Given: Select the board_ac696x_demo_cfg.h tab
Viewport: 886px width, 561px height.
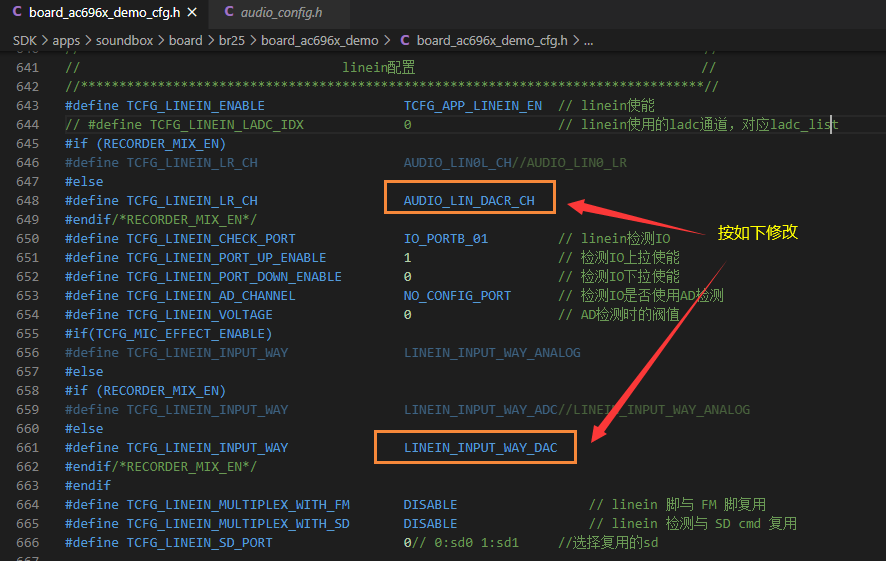Looking at the screenshot, I should [104, 12].
